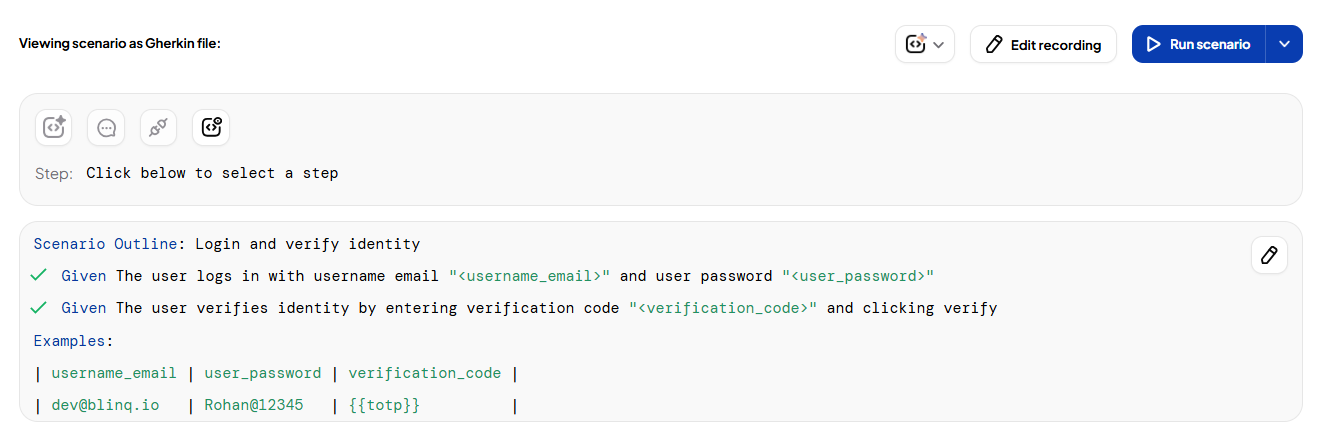This screenshot has width=1325, height=436.
Task: Open the AI code dropdown in the header
Action: point(925,44)
